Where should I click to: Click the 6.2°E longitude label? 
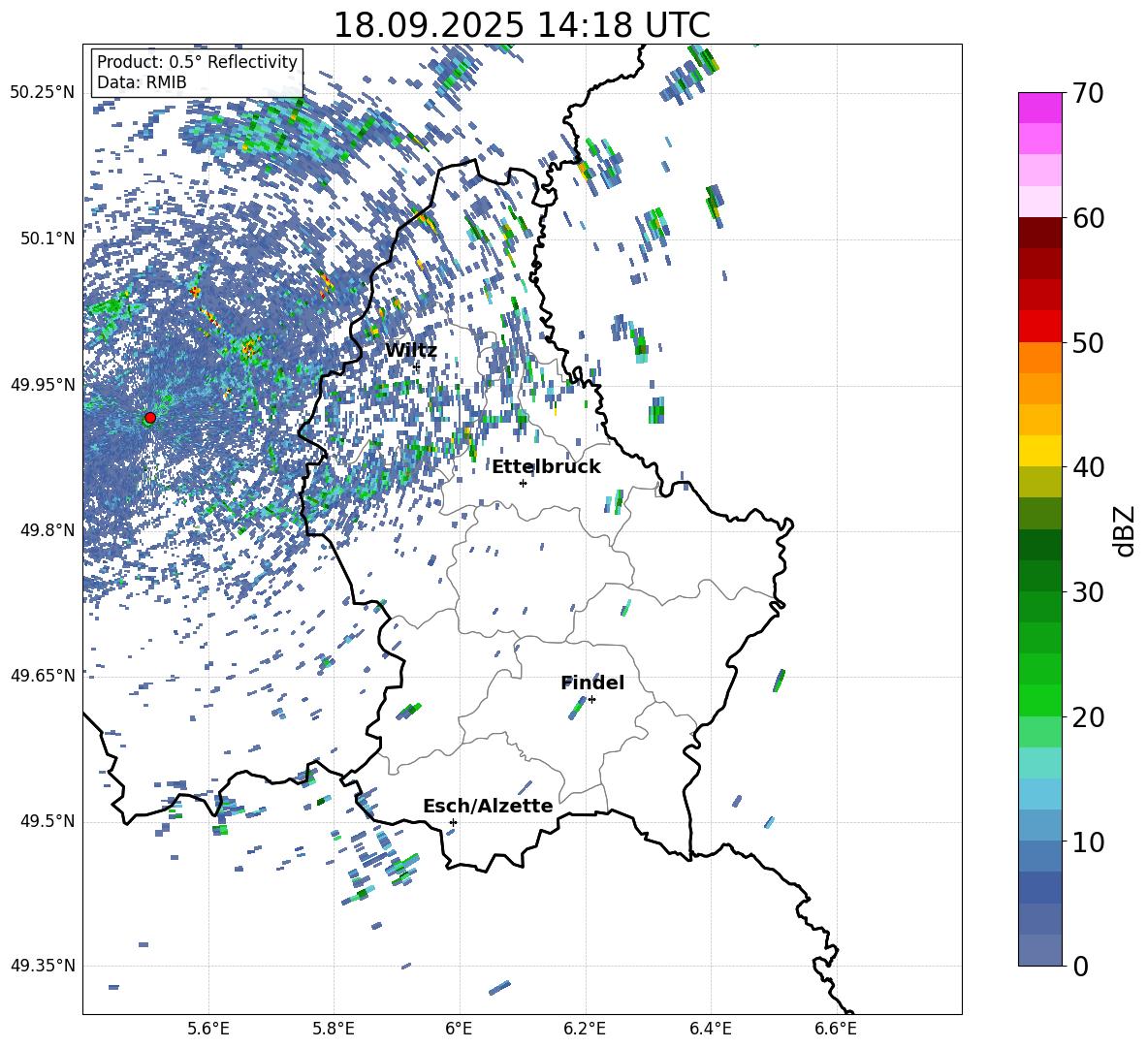(585, 1029)
